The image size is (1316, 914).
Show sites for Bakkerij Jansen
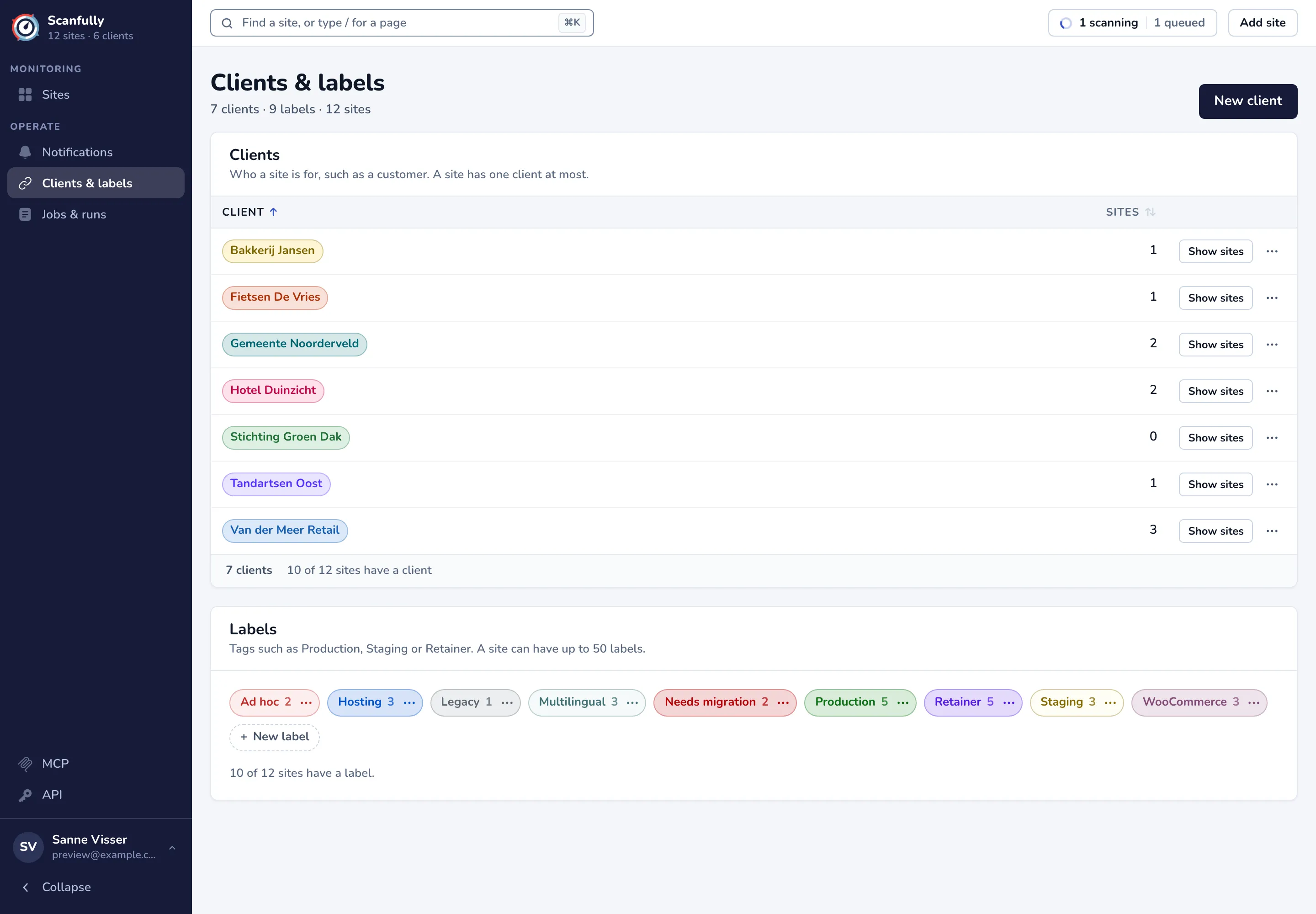pos(1215,251)
